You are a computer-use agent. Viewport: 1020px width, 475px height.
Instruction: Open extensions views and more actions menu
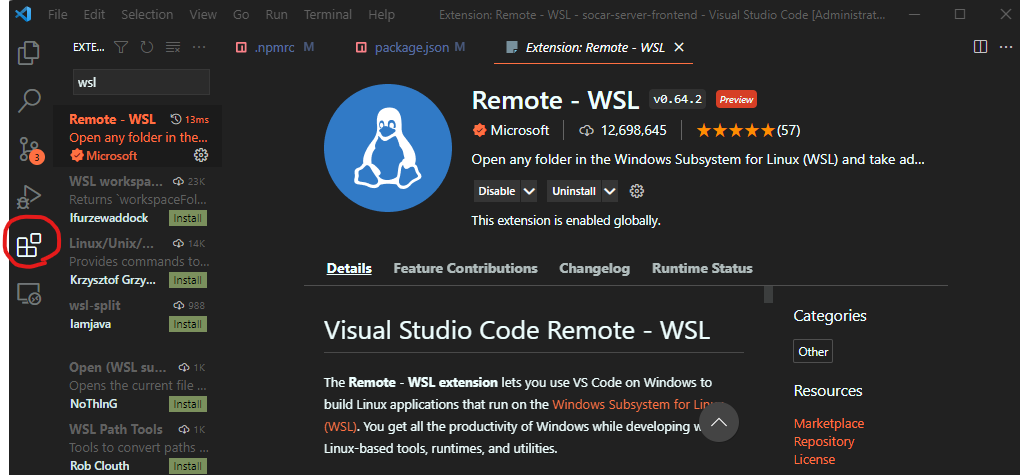click(x=199, y=47)
